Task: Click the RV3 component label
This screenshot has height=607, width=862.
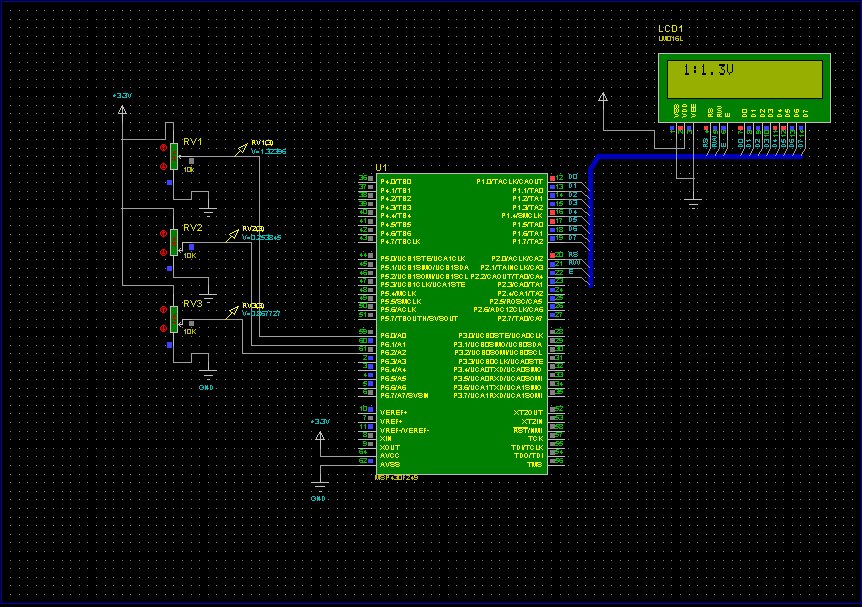Action: [x=192, y=304]
